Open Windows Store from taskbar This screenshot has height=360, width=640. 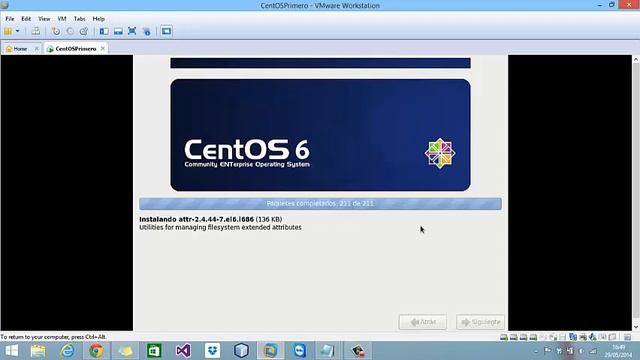tap(154, 351)
